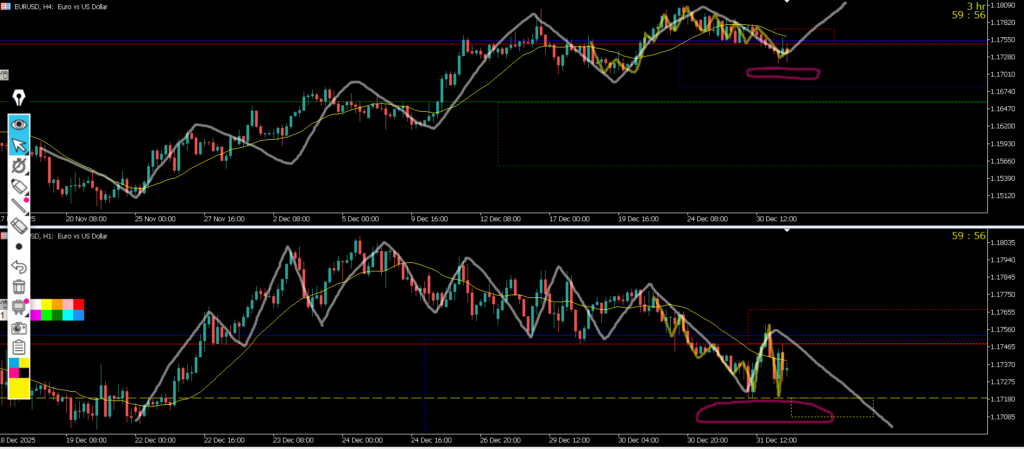Click the black dot brush size button
The height and width of the screenshot is (449, 1024).
(x=19, y=246)
